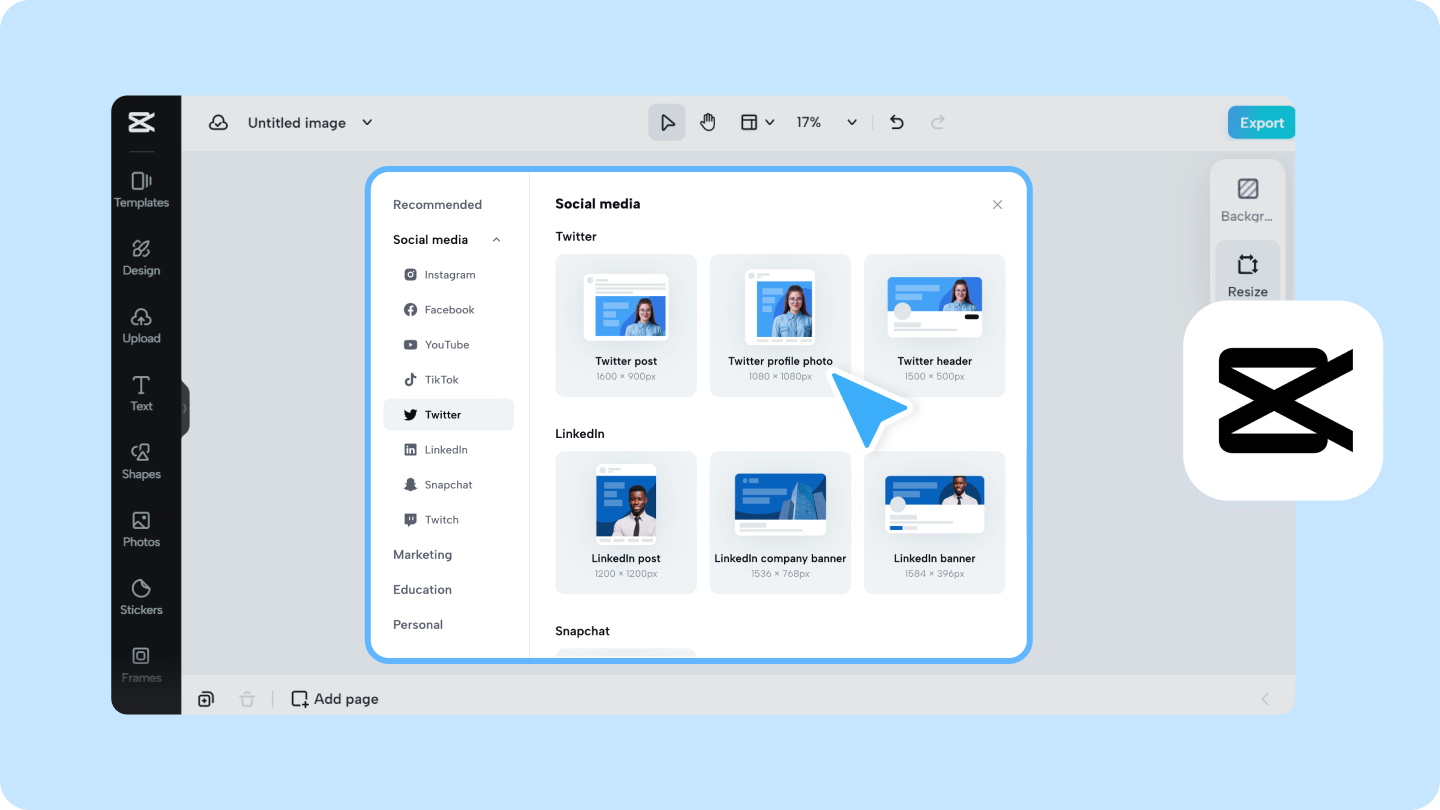This screenshot has height=810, width=1440.
Task: Click the 17% zoom value
Action: pyautogui.click(x=809, y=122)
